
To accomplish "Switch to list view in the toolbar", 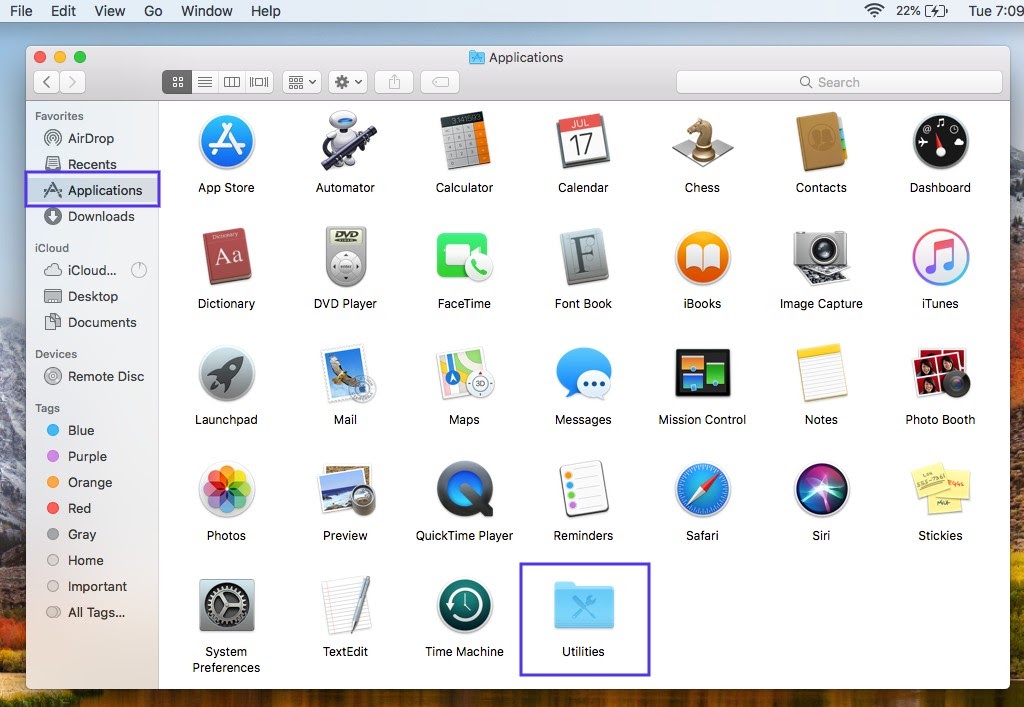I will coord(205,81).
